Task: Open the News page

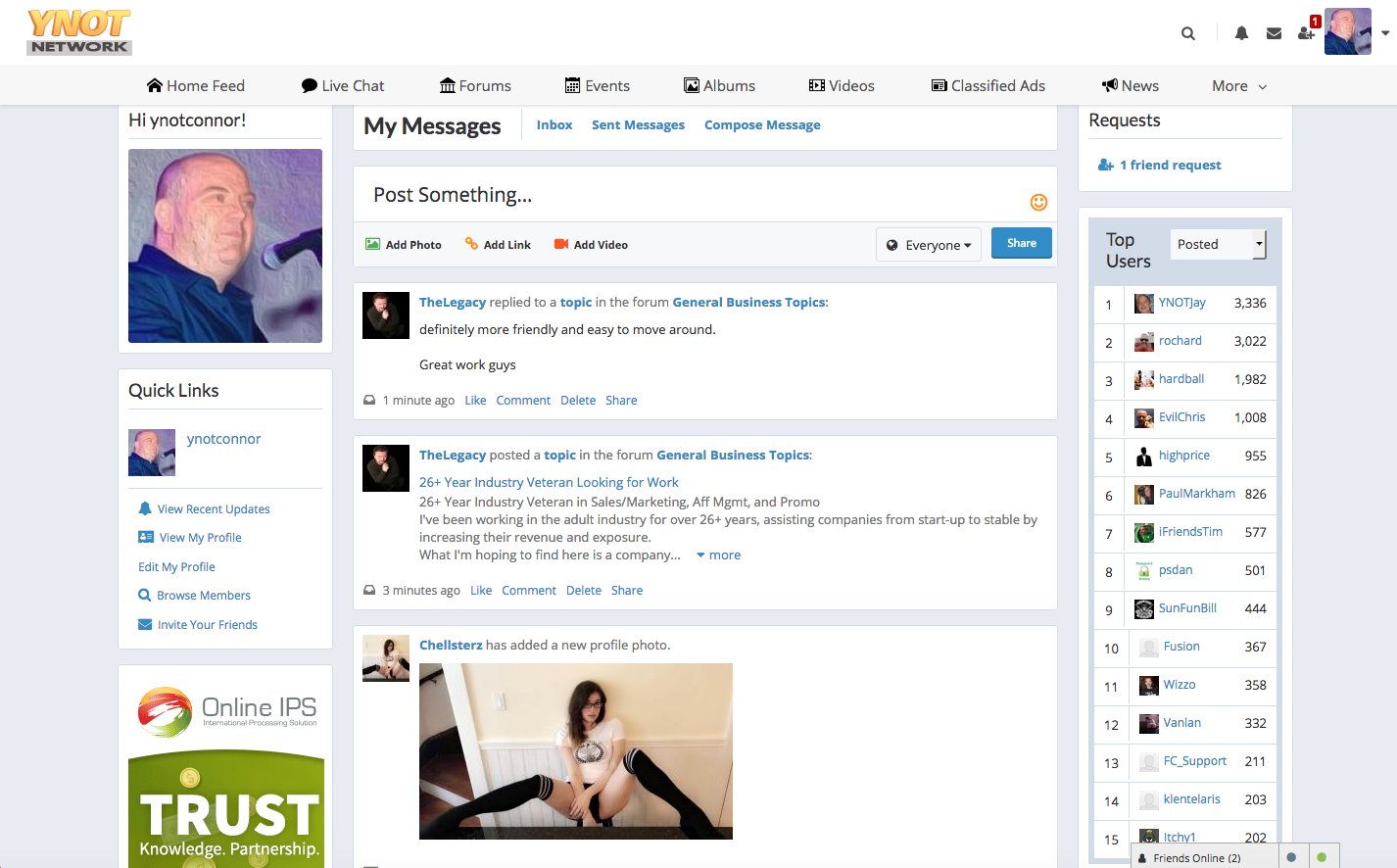Action: coord(1131,85)
